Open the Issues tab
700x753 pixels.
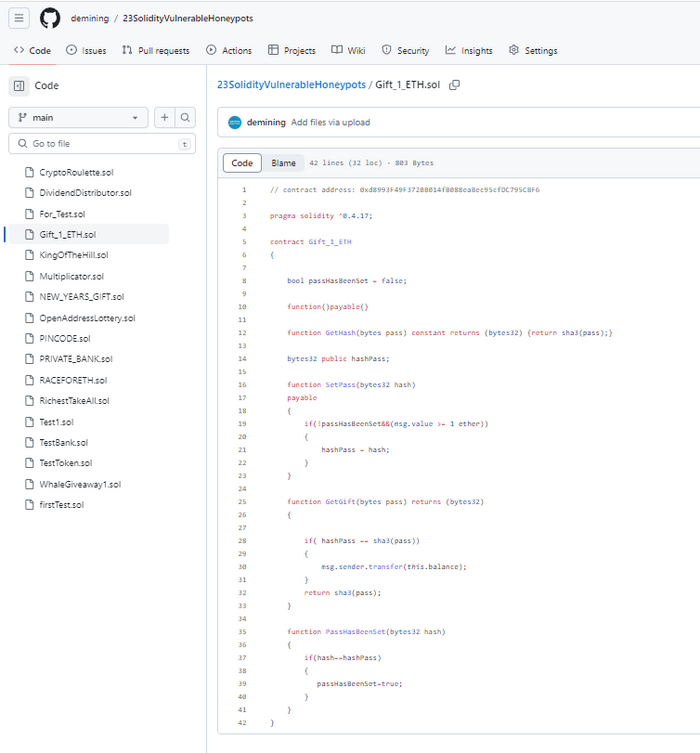(x=86, y=50)
